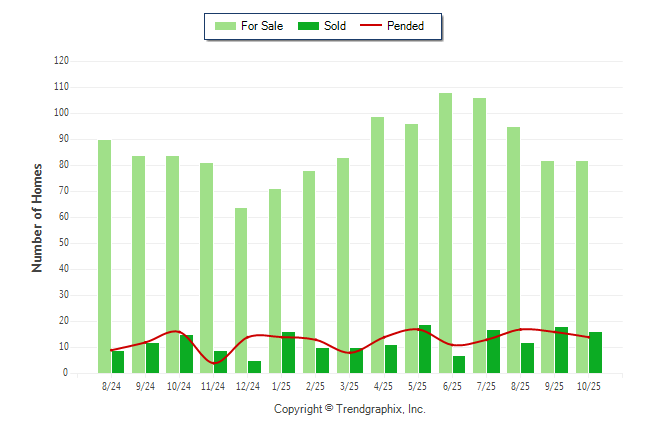Toggle the For Sale series legend label
The image size is (646, 434).
(262, 26)
